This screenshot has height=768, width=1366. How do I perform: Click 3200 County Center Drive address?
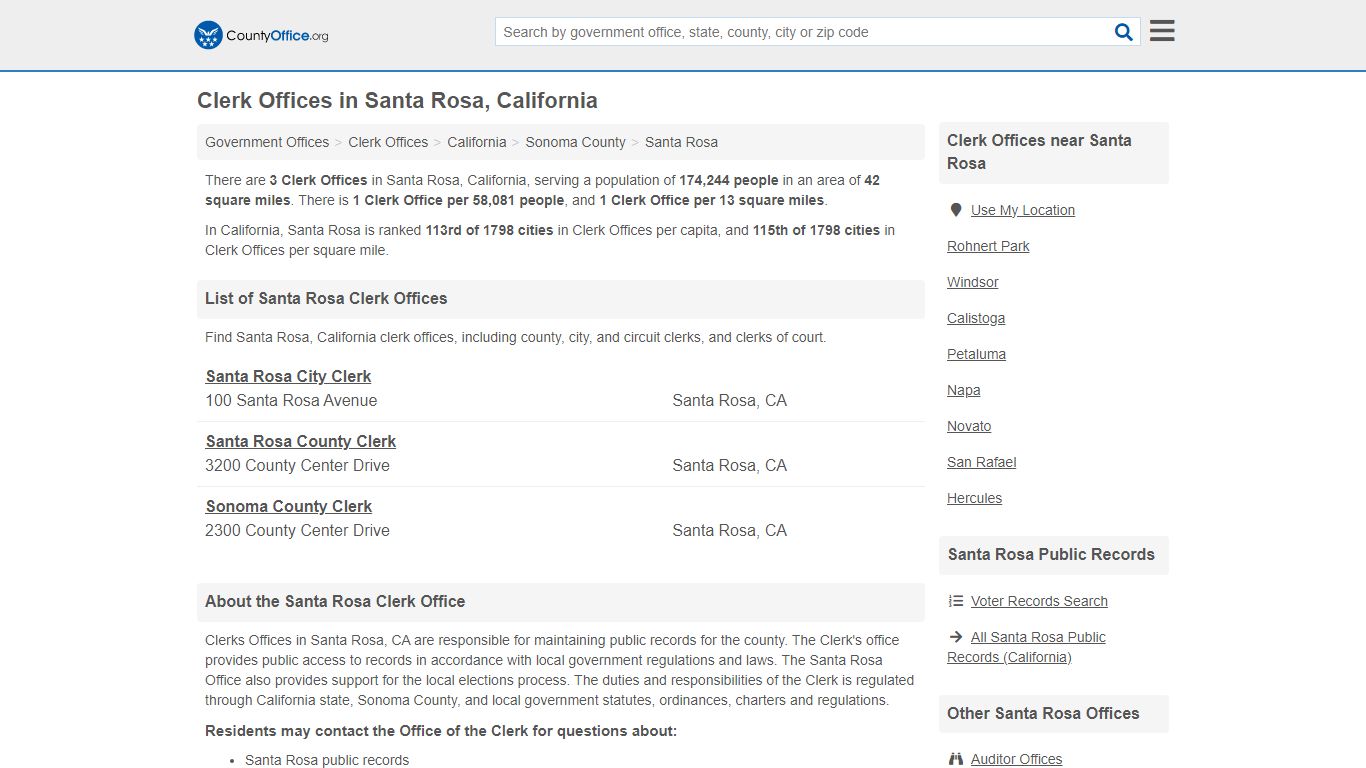point(297,465)
